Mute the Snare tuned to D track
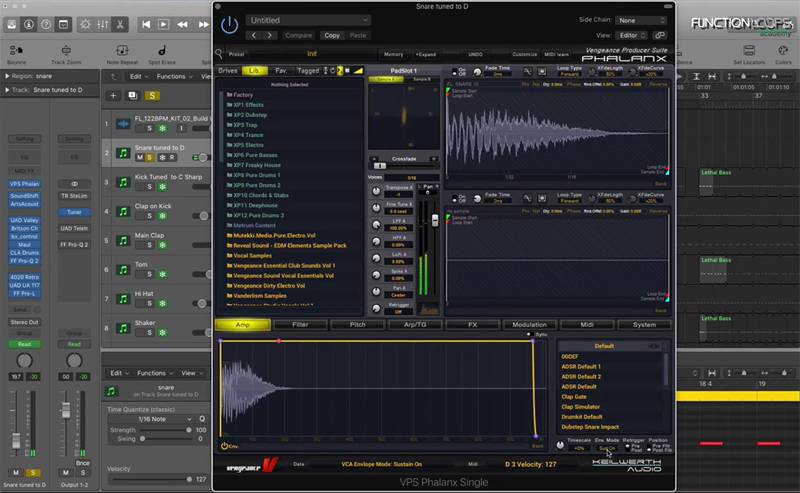 coord(139,158)
